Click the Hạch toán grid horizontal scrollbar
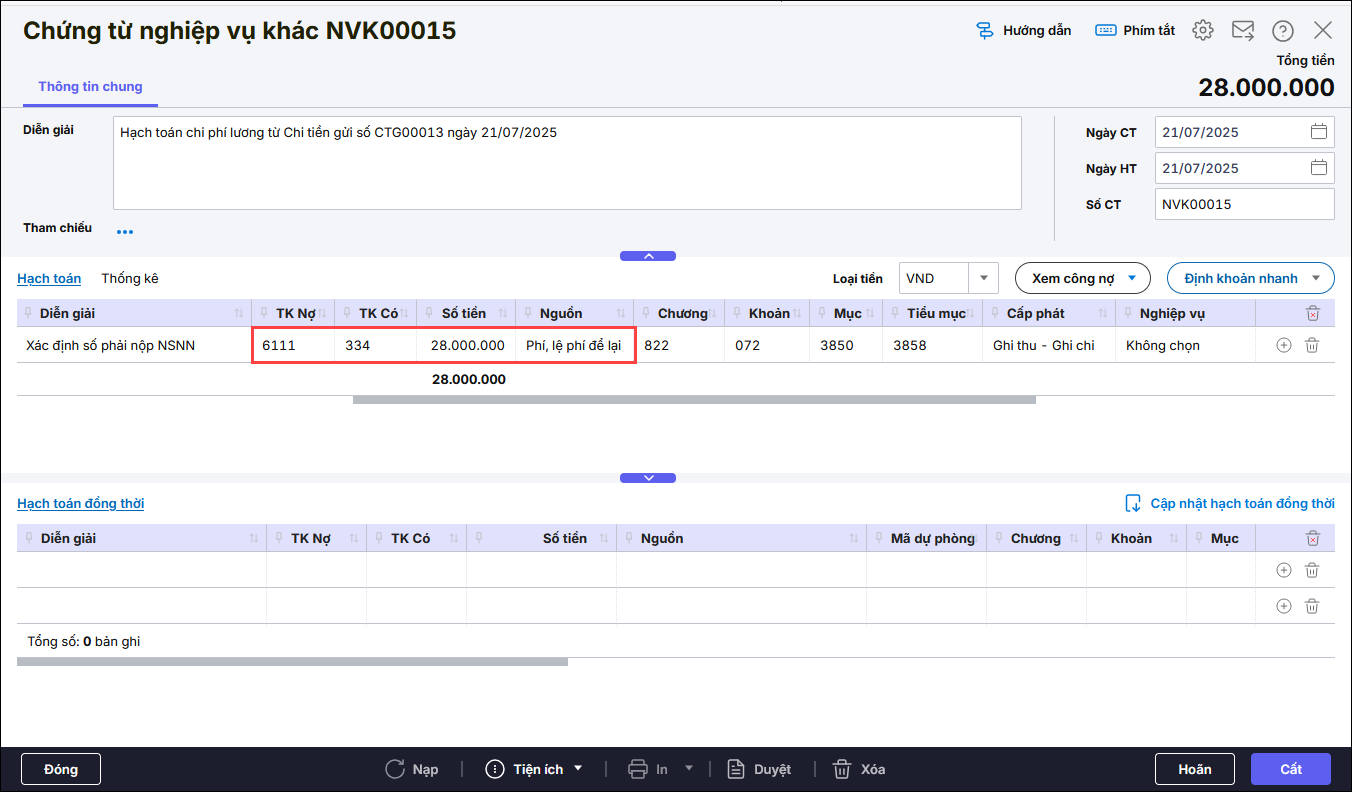The height and width of the screenshot is (792, 1352). tap(694, 400)
